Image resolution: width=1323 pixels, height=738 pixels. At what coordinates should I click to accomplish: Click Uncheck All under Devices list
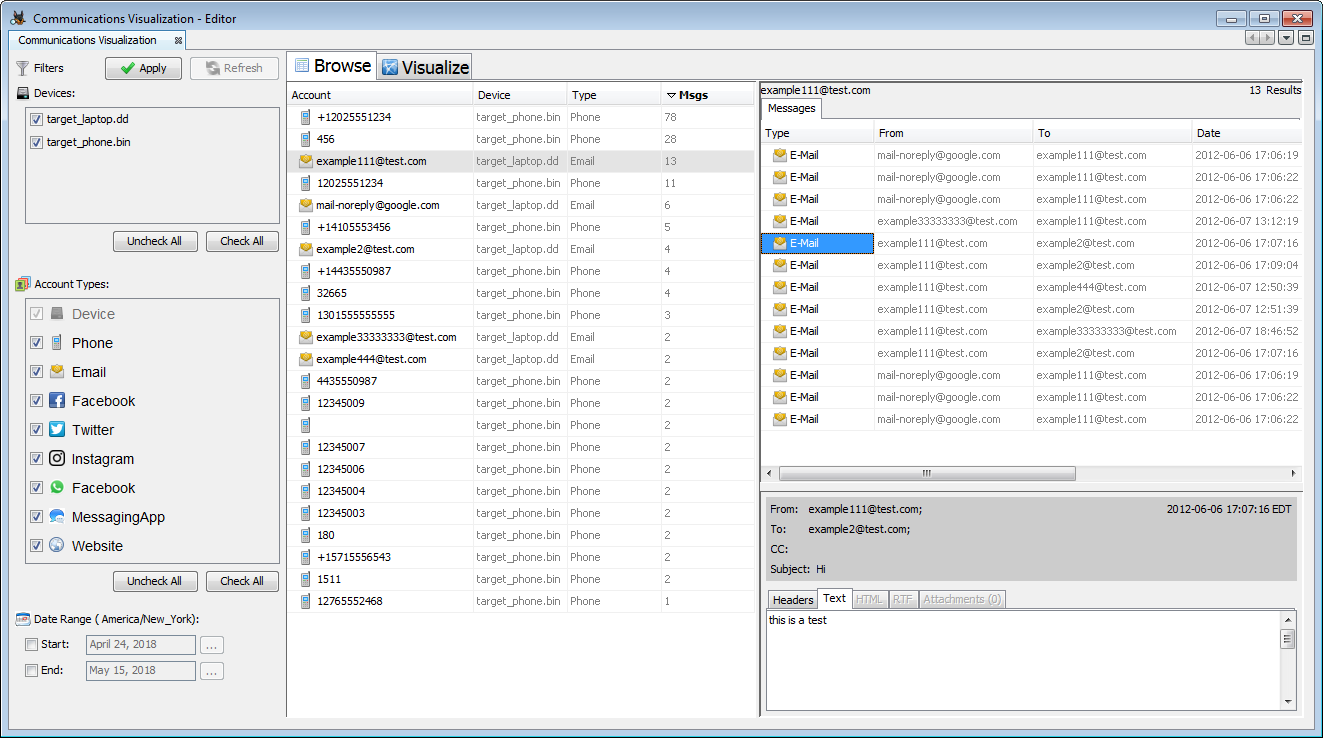click(154, 241)
